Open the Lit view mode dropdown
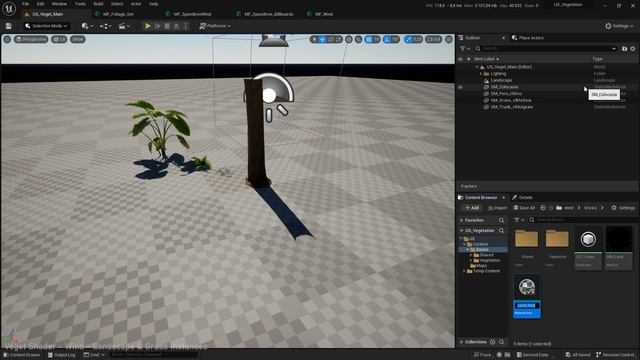The height and width of the screenshot is (360, 640). click(x=60, y=39)
